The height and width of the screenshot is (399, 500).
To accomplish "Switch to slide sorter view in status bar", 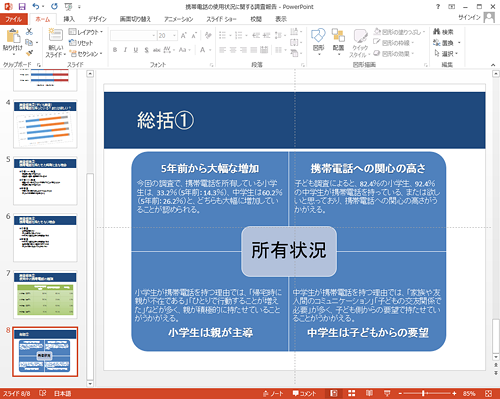I will click(352, 394).
